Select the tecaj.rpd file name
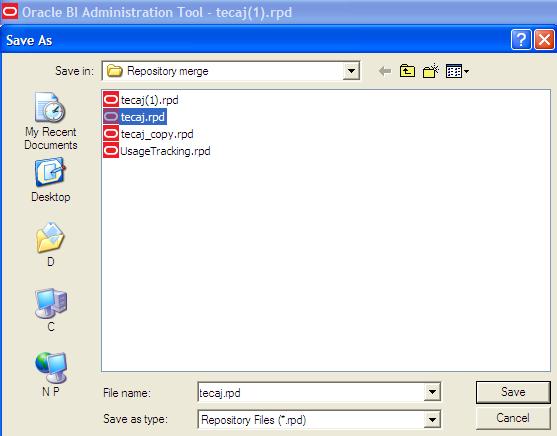Viewport: 557px width, 436px height. (143, 117)
